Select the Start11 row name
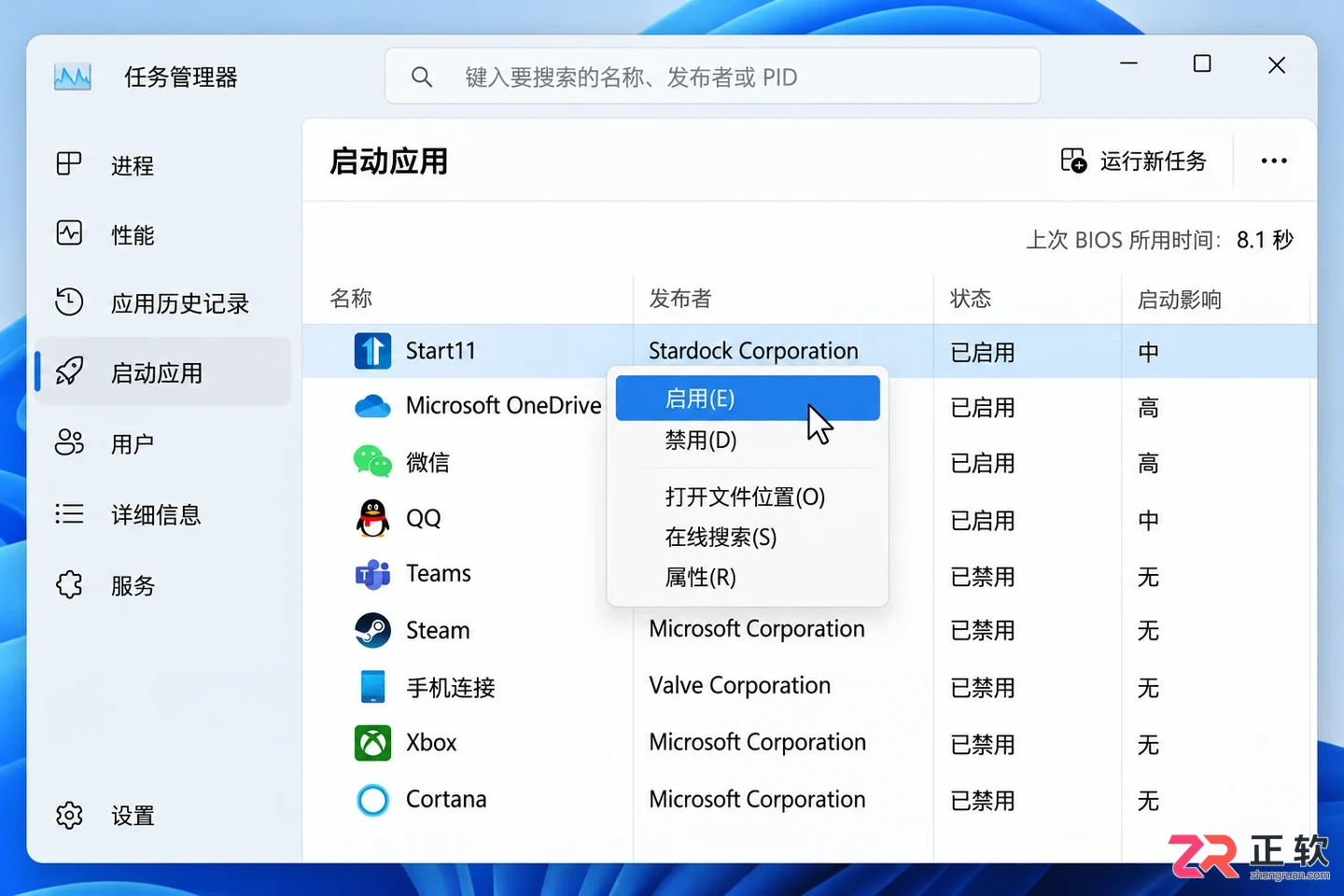This screenshot has height=896, width=1344. [441, 351]
